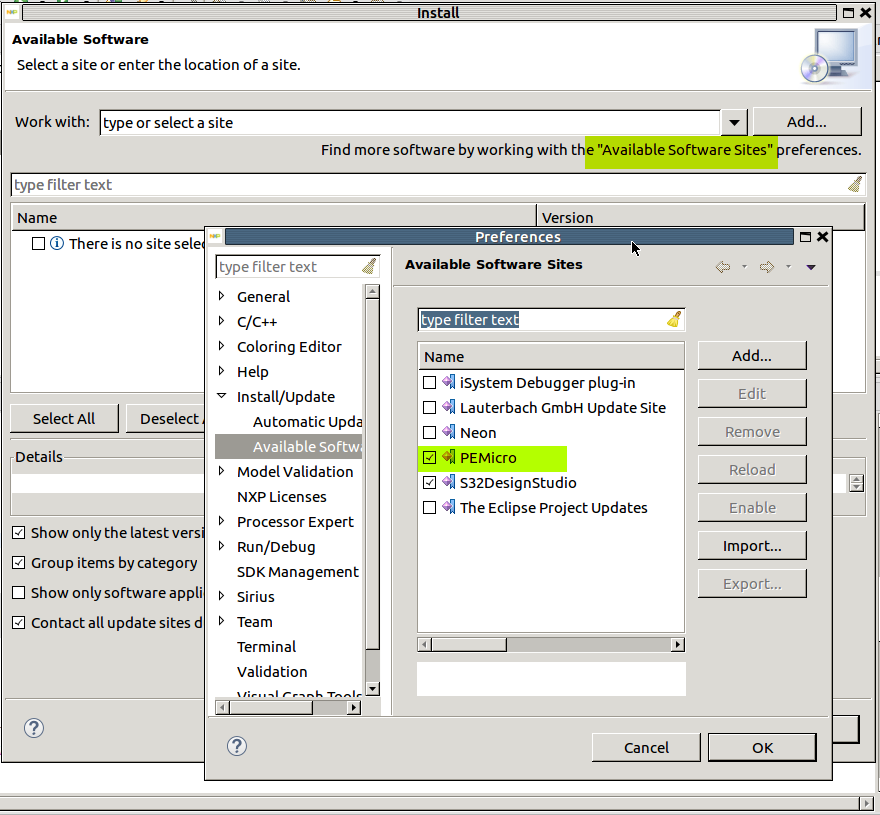Viewport: 880px width, 815px height.
Task: Clear Install dialog filter with broom icon
Action: 855,184
